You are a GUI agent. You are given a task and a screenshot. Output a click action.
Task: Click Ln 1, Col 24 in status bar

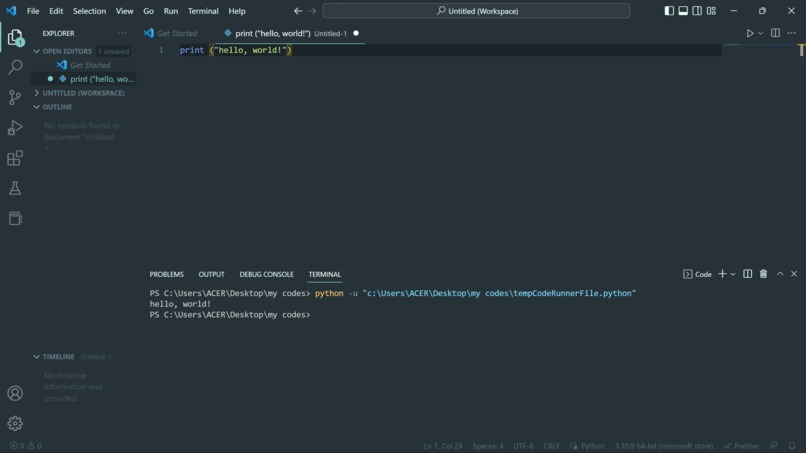click(443, 446)
